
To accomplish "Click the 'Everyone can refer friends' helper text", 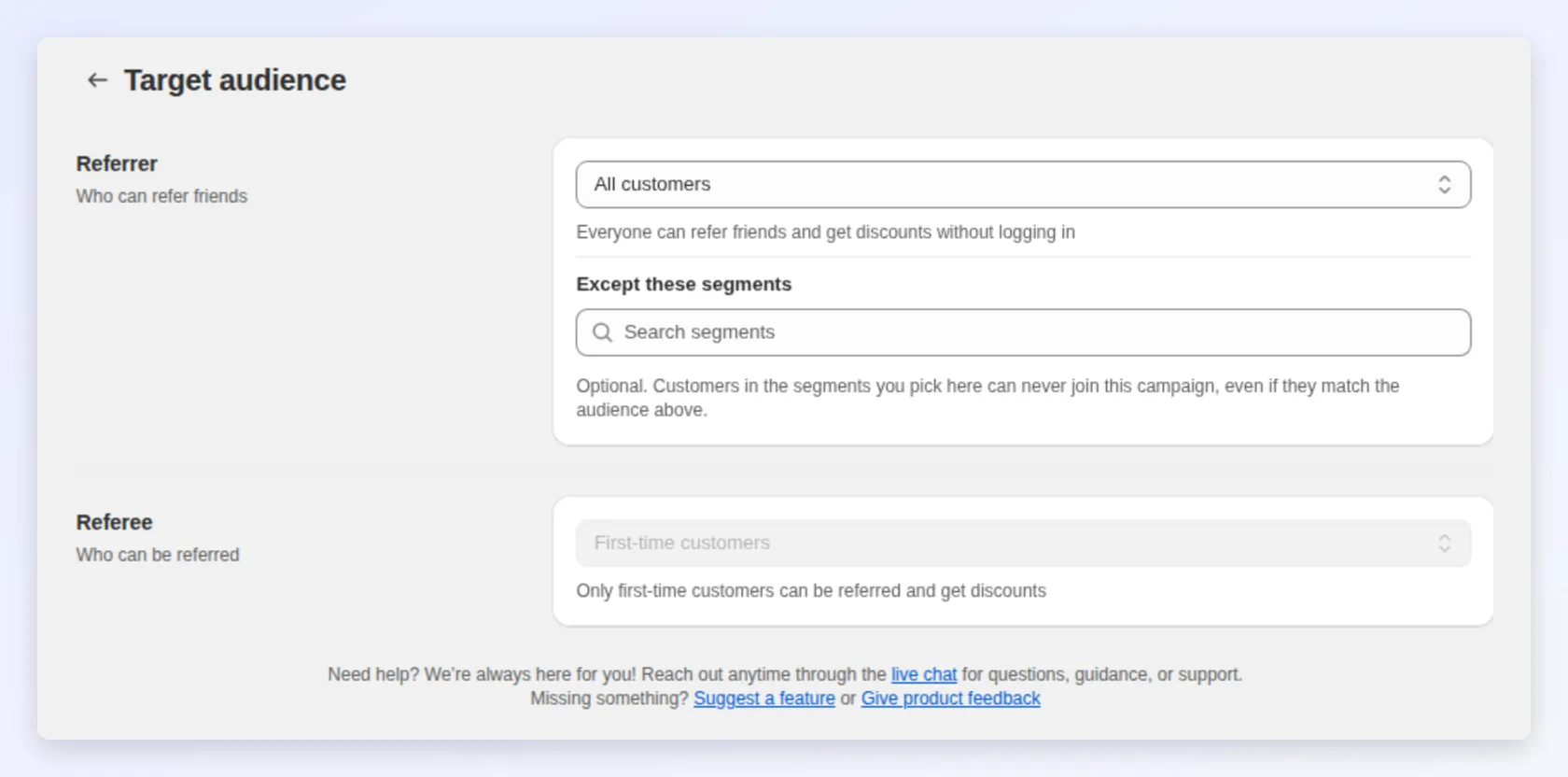I will pyautogui.click(x=825, y=232).
